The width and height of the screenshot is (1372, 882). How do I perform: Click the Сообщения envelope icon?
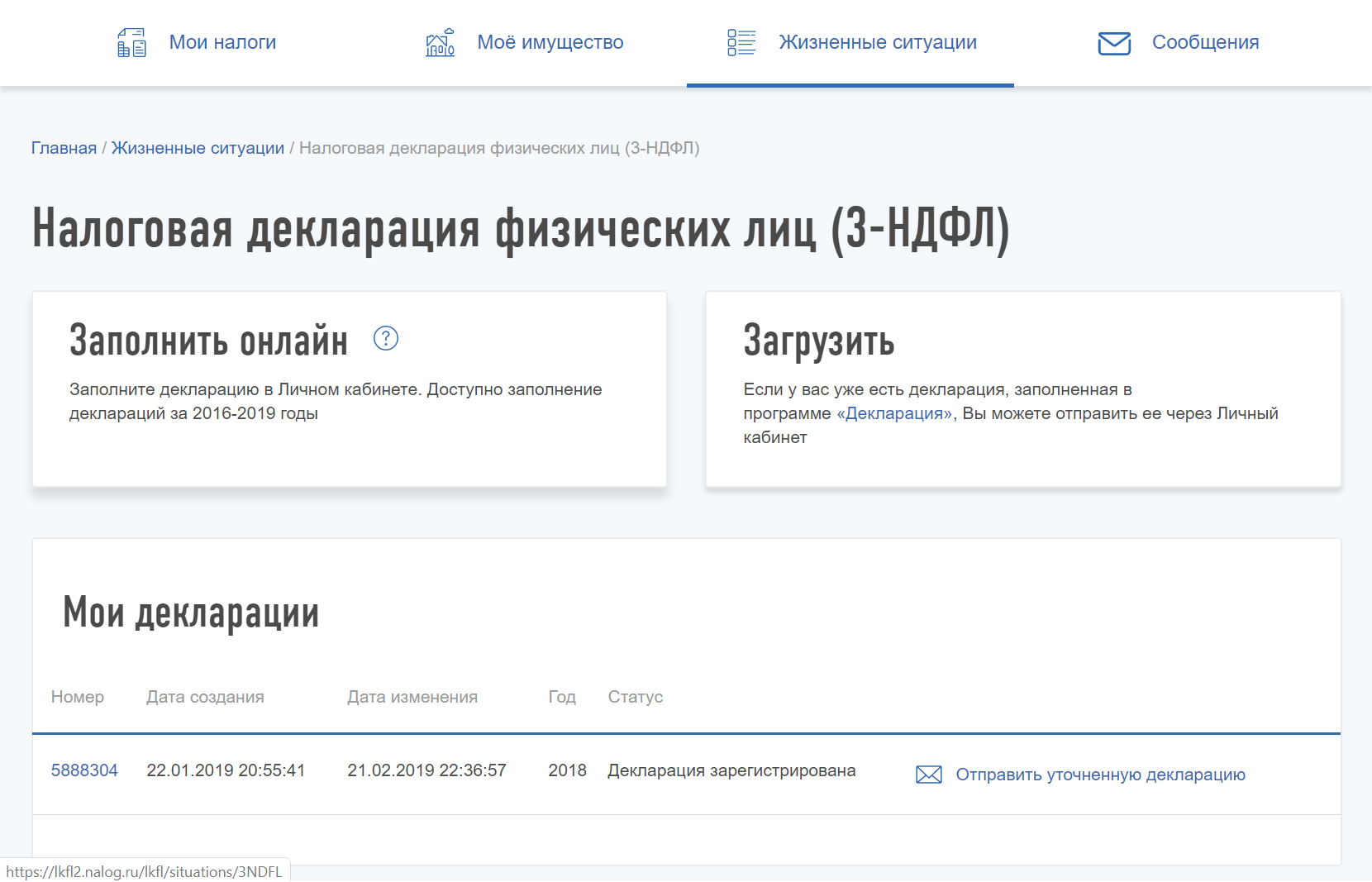(x=1114, y=43)
